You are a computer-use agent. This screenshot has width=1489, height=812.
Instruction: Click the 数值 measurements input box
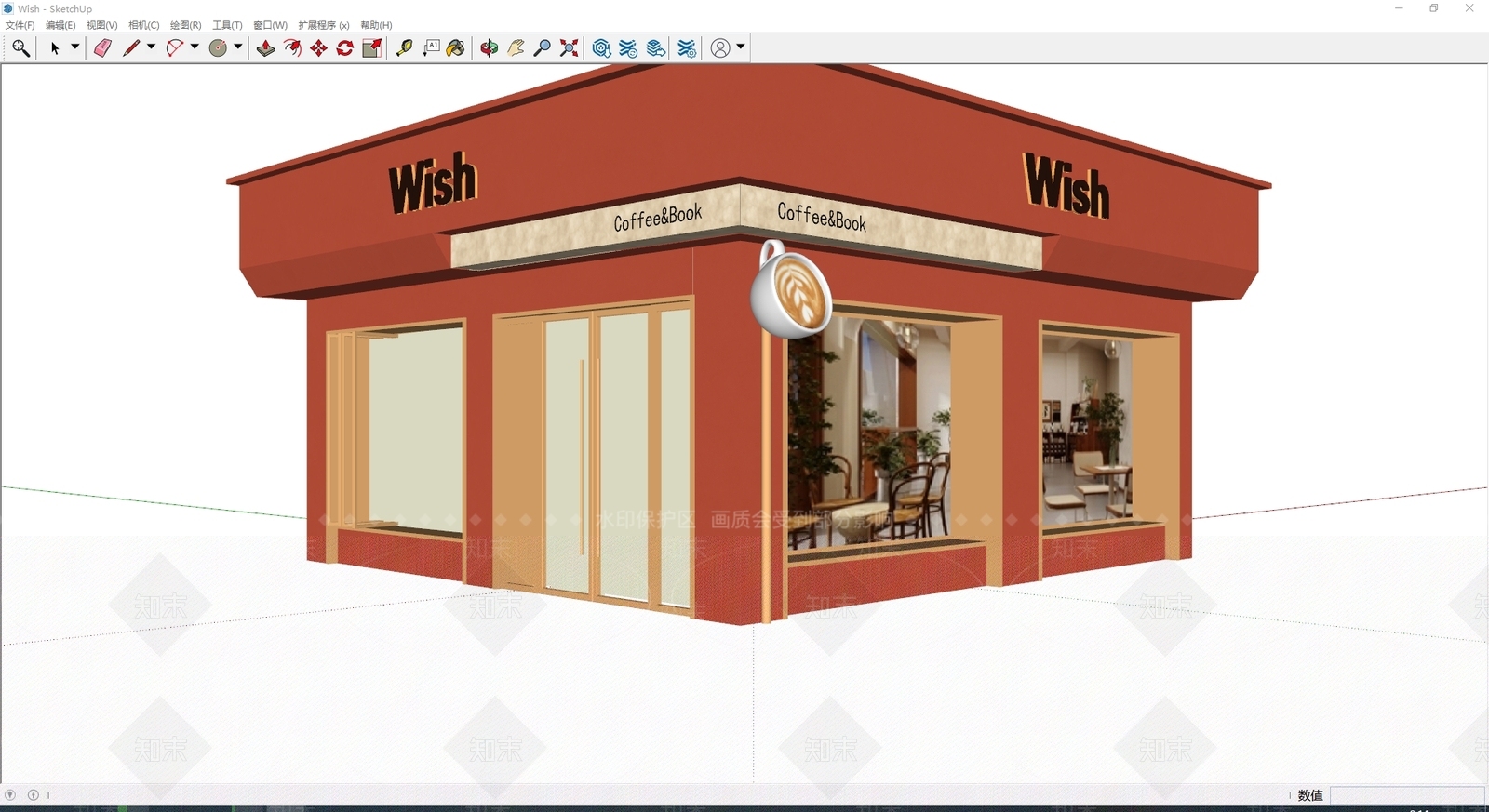click(1407, 795)
